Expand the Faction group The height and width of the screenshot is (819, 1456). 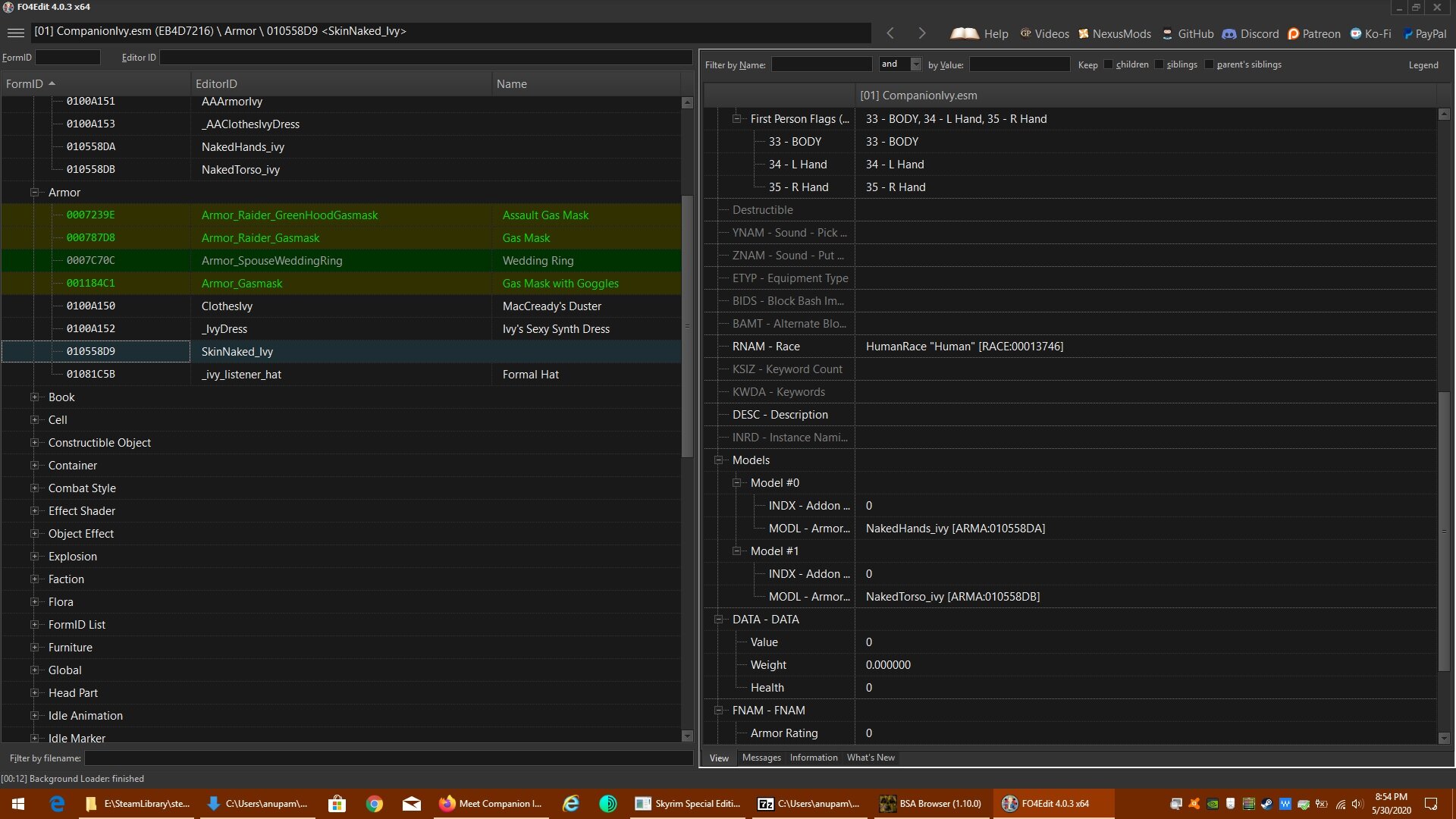tap(34, 579)
